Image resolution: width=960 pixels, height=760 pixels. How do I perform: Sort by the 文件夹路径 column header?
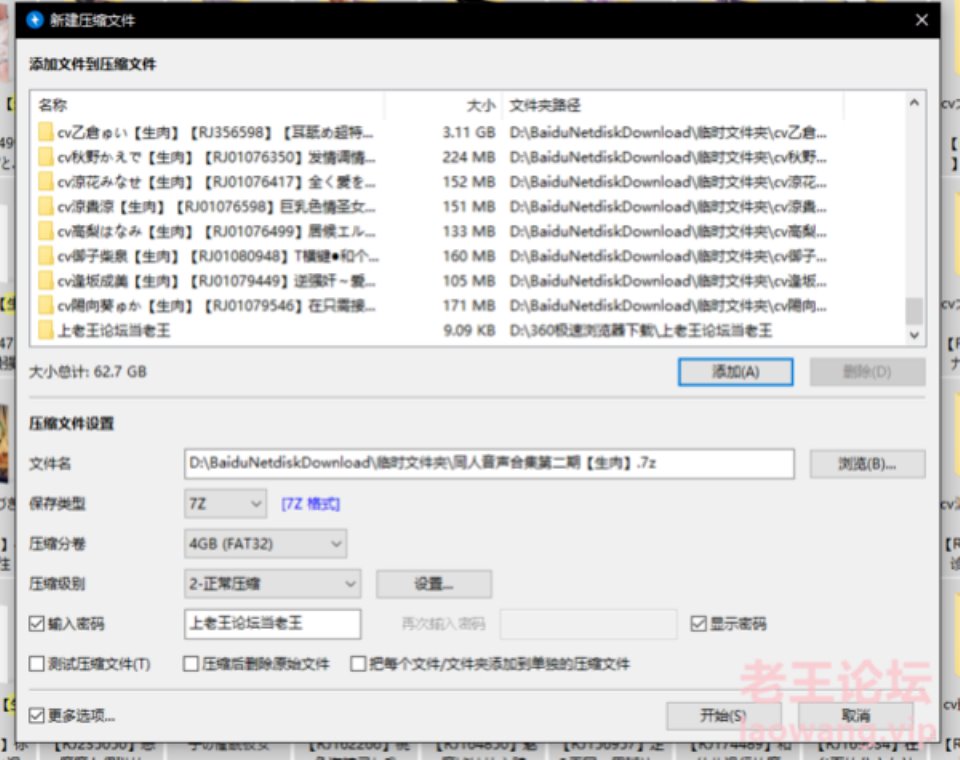(x=673, y=105)
